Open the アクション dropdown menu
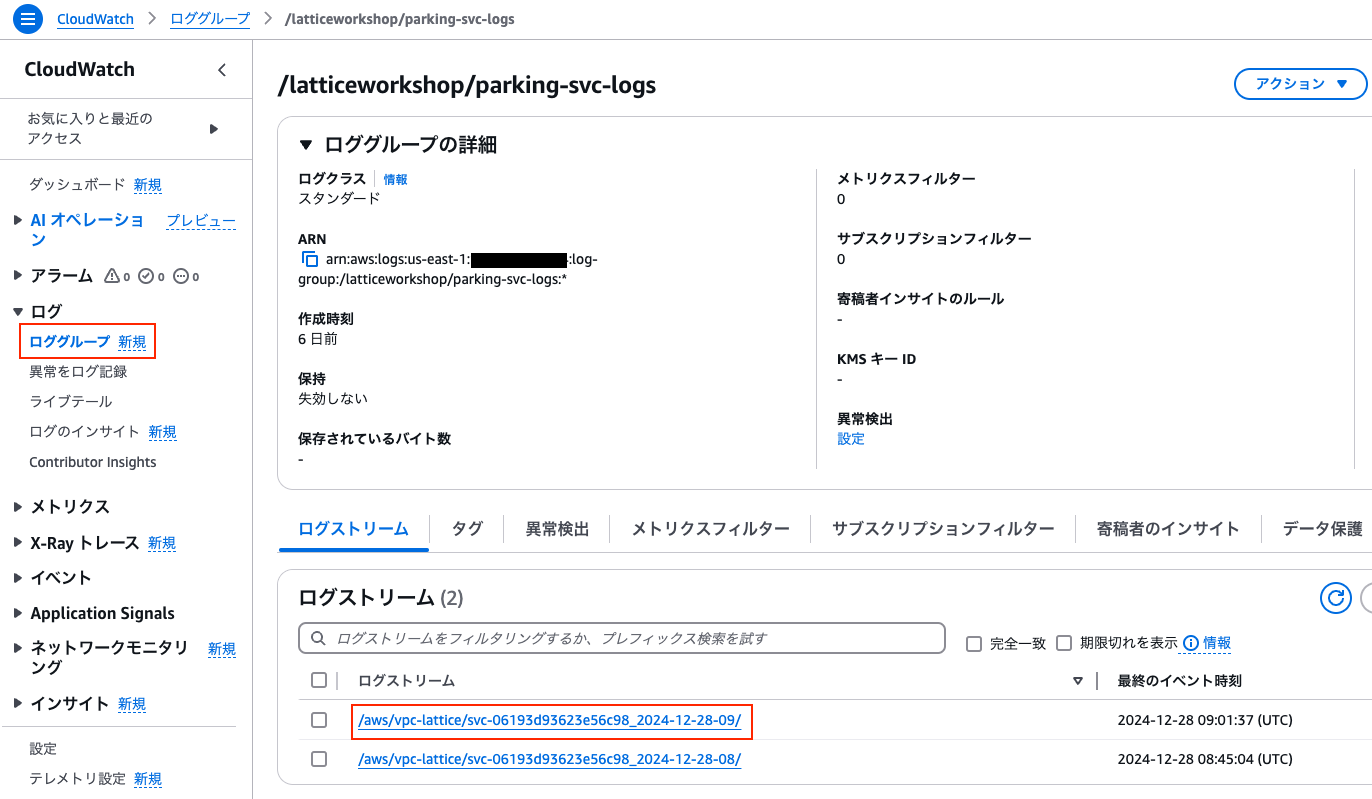The image size is (1372, 799). (1301, 84)
